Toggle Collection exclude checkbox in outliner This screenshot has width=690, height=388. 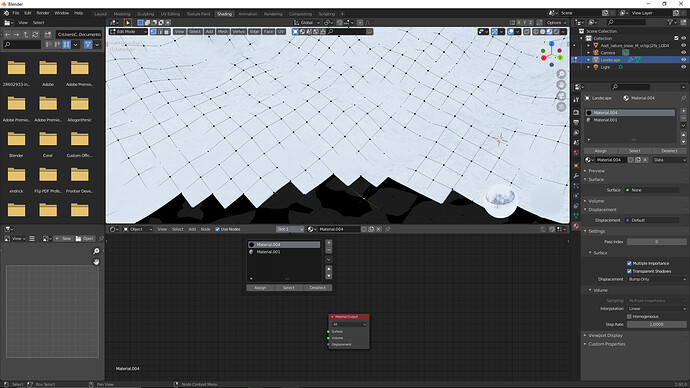tap(676, 38)
